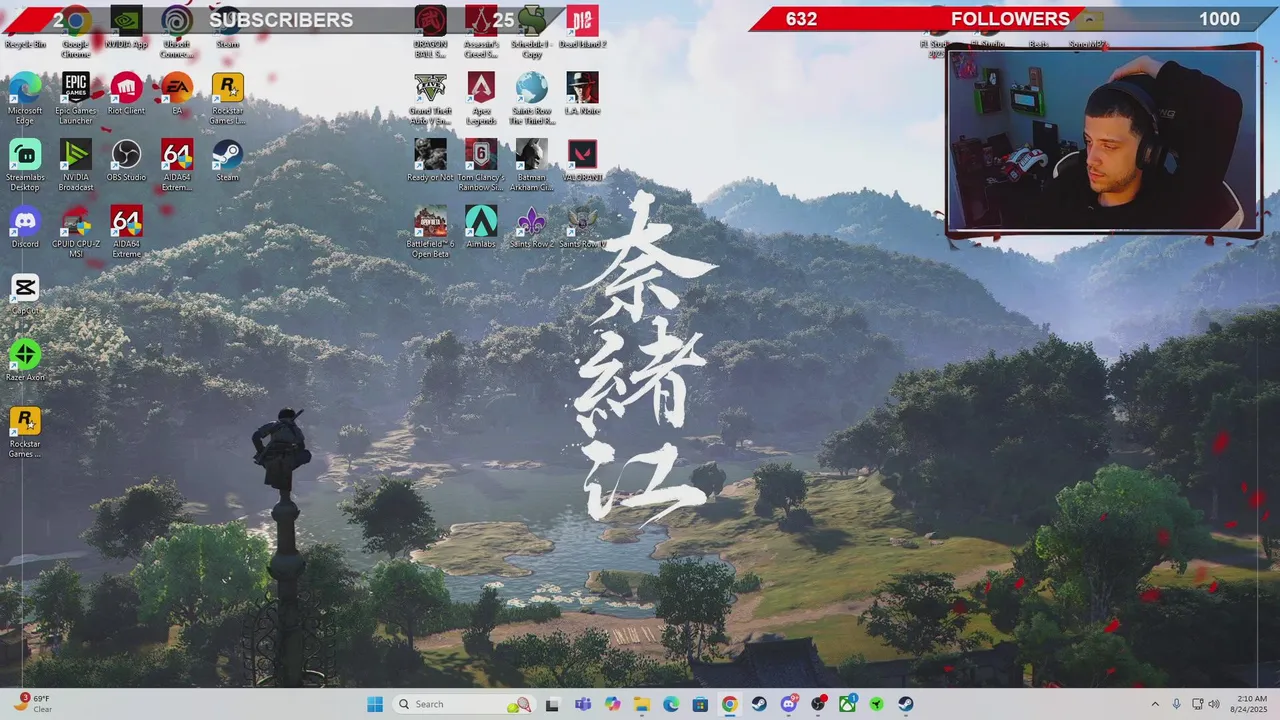Image resolution: width=1280 pixels, height=720 pixels.
Task: Select the Batman Arkham game shortcut
Action: click(531, 165)
